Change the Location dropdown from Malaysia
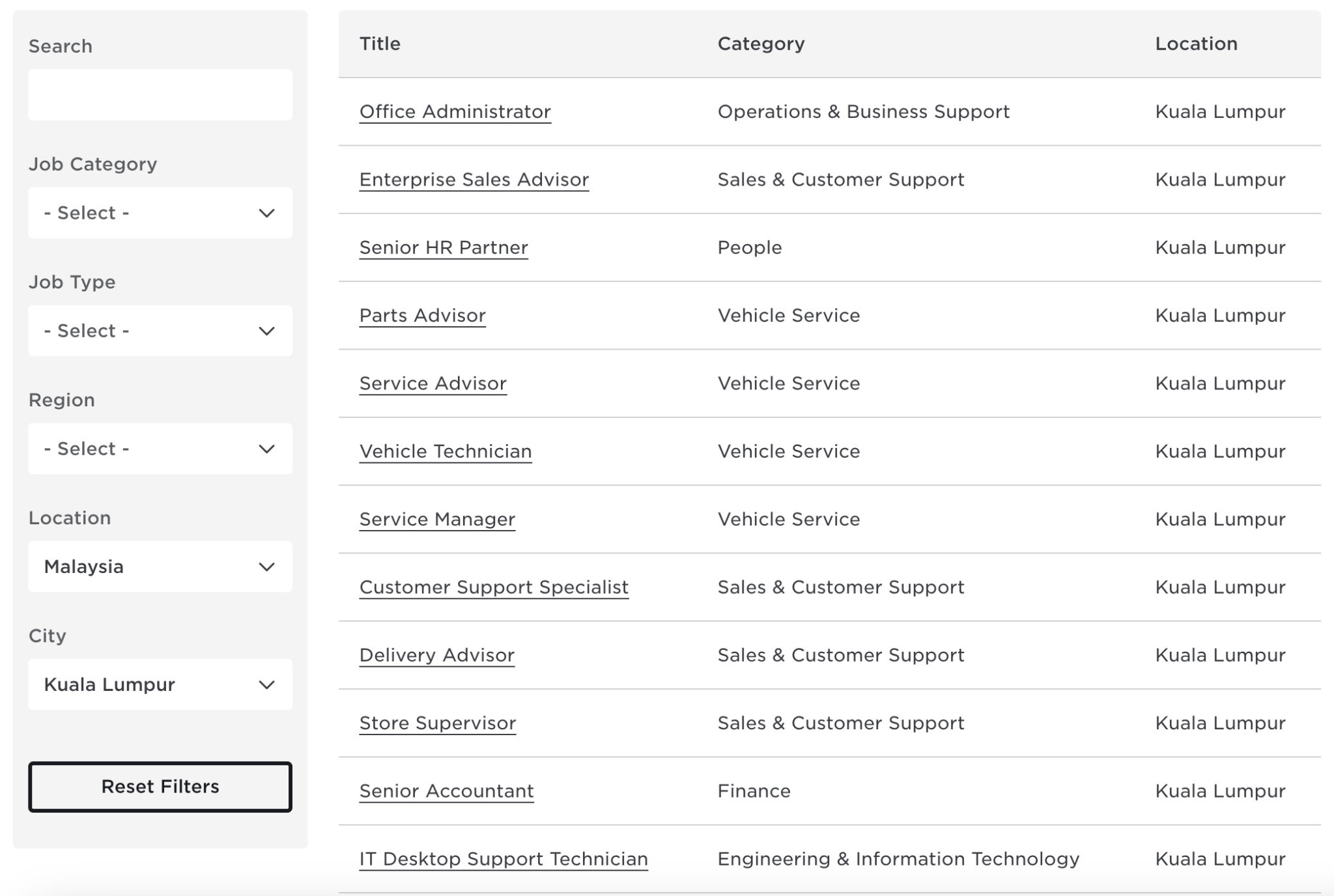The image size is (1334, 896). point(160,567)
